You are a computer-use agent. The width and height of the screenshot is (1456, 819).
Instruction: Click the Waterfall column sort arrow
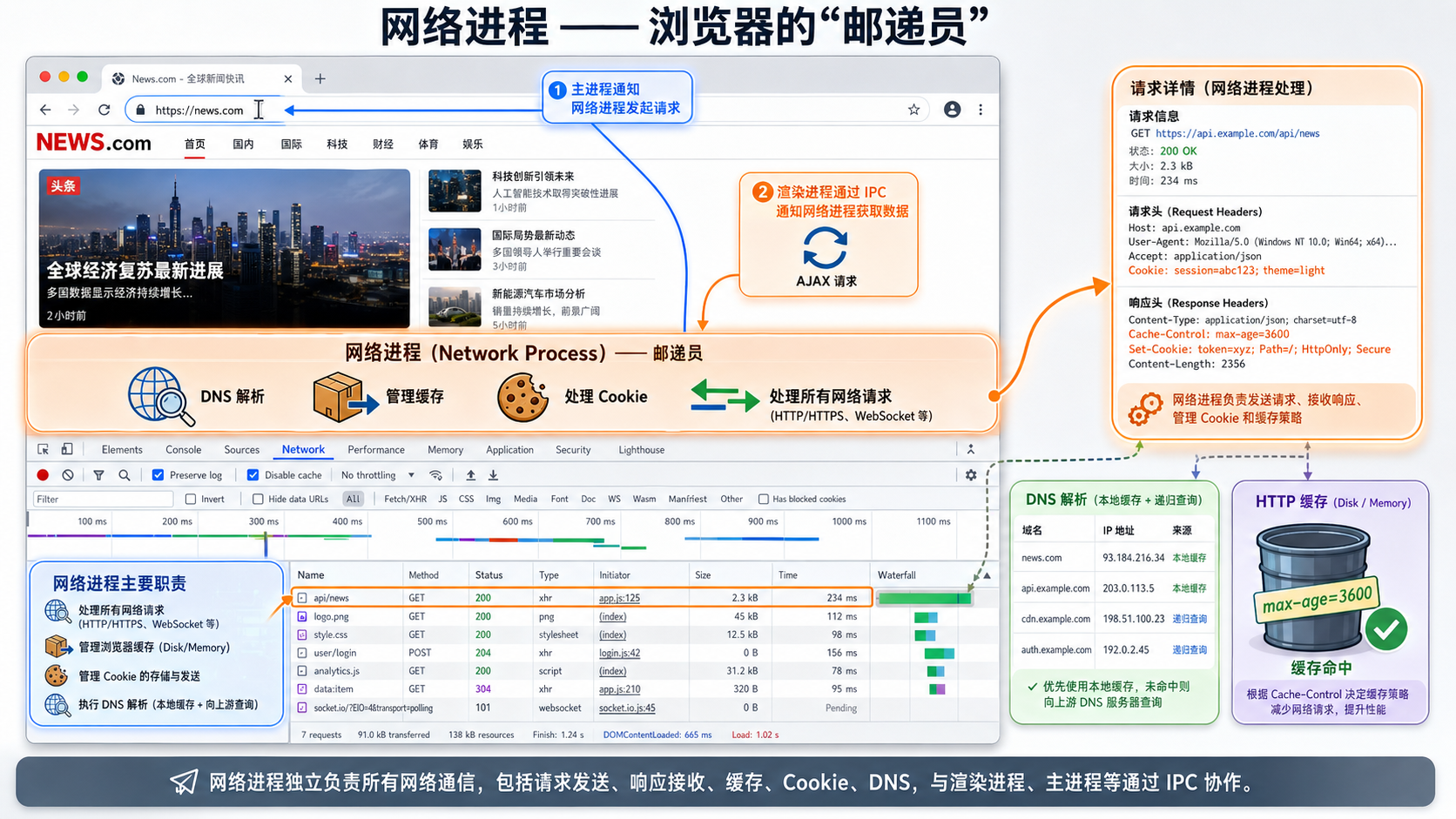point(987,575)
